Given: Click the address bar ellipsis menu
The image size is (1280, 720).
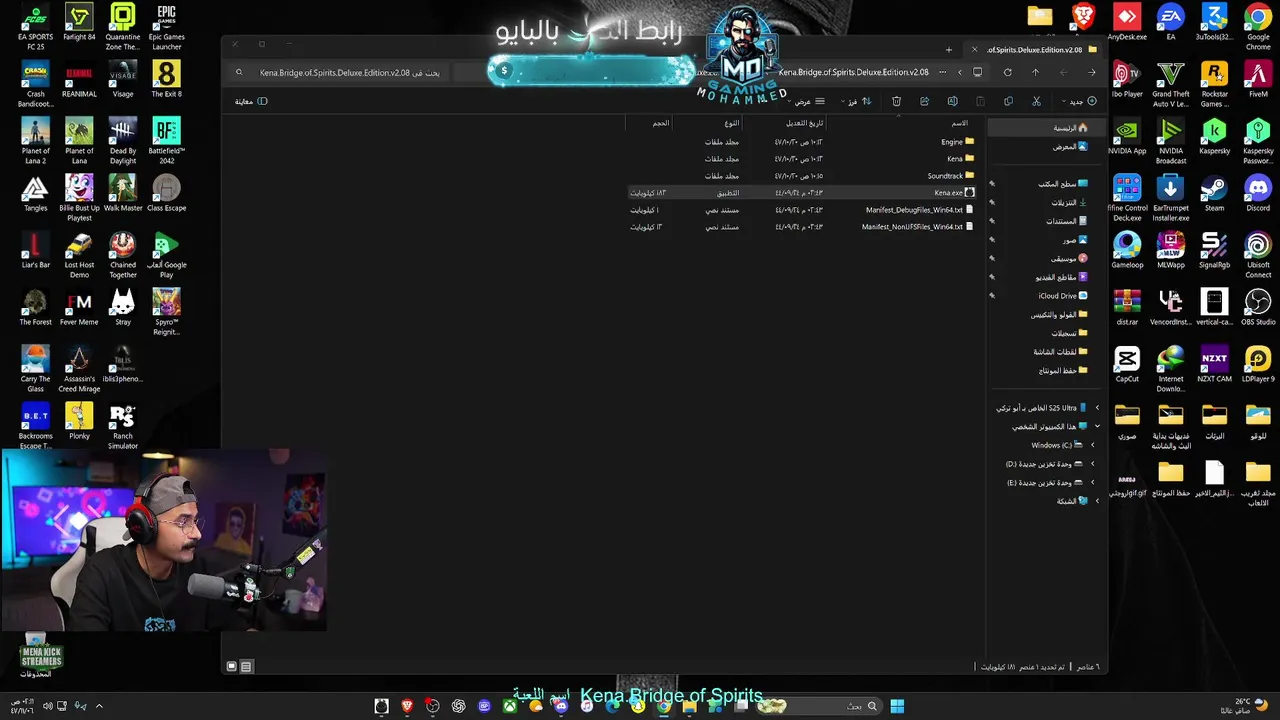Looking at the screenshot, I should click(x=942, y=72).
